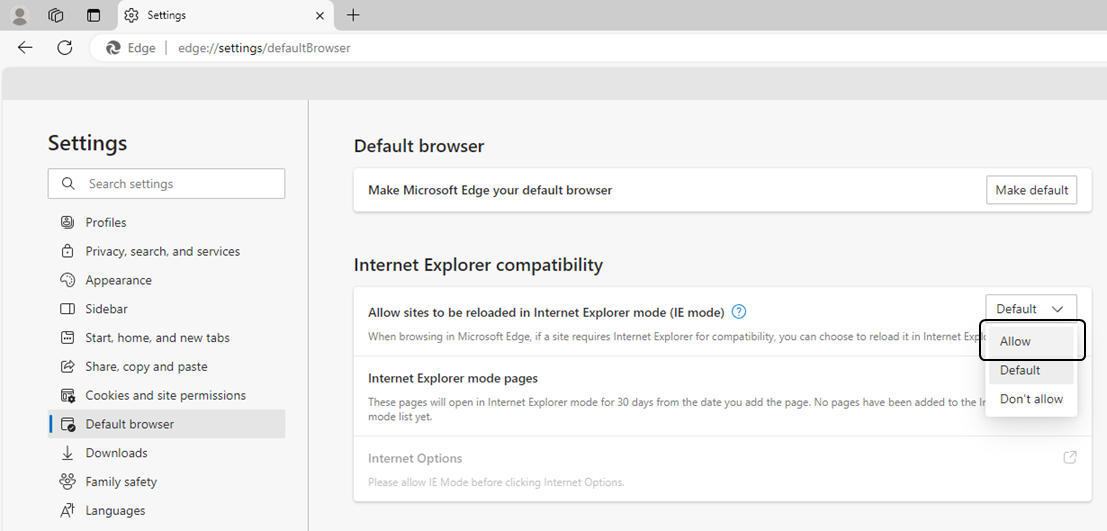The height and width of the screenshot is (531, 1107).
Task: Go to Privacy, search, and services
Action: [x=162, y=251]
